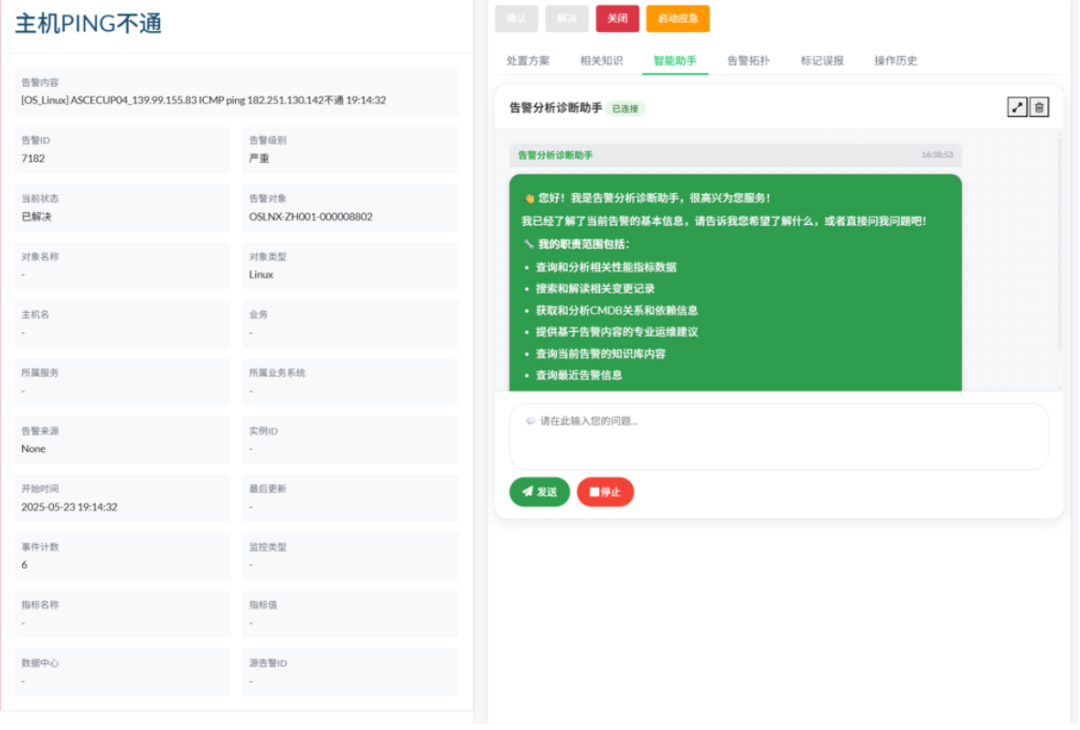The width and height of the screenshot is (1080, 730).
Task: Click the greyed 确认 button
Action: (x=516, y=18)
